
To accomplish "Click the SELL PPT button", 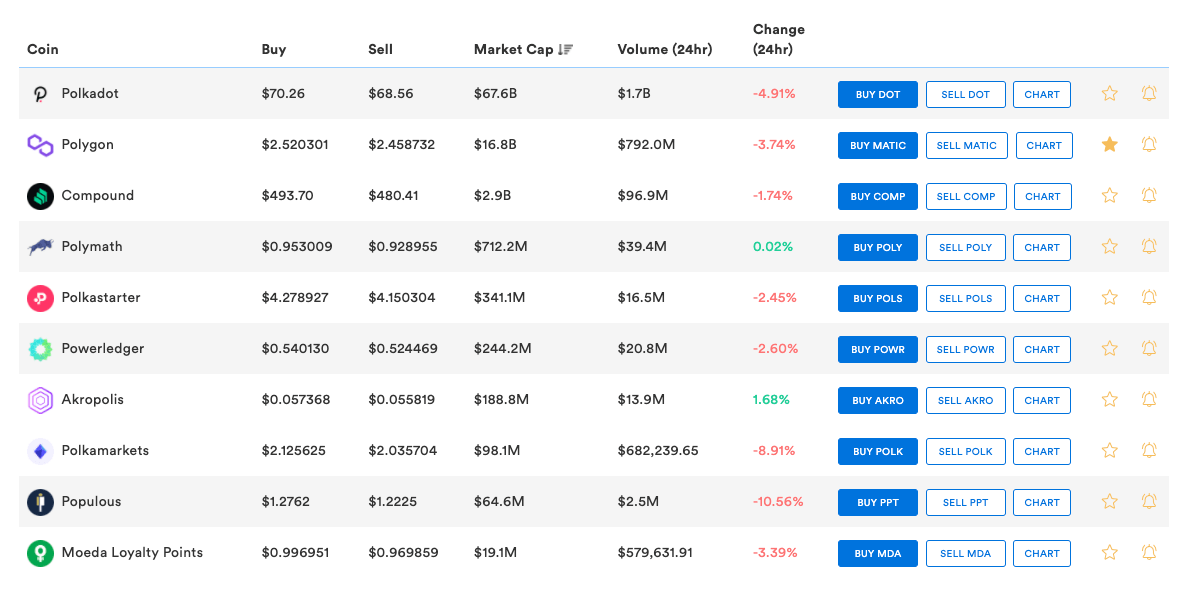I will [x=966, y=503].
